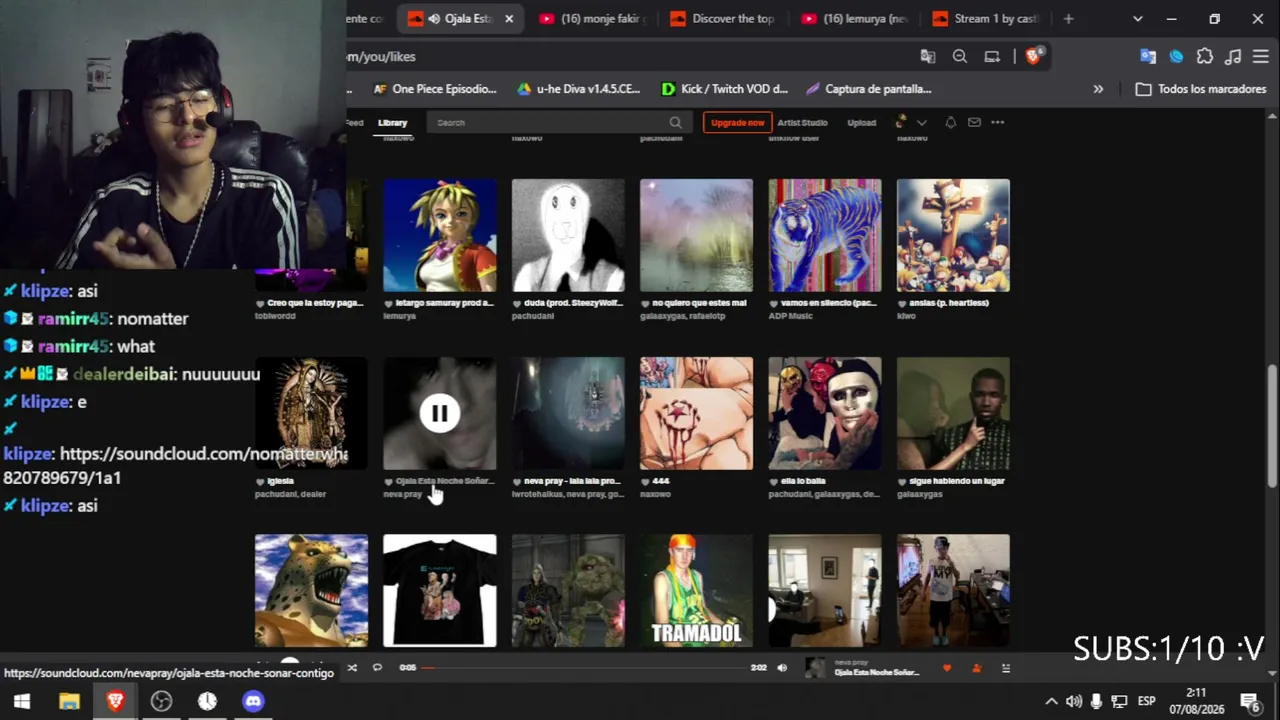Switch to the Library tab
This screenshot has width=1280, height=720.
click(392, 123)
